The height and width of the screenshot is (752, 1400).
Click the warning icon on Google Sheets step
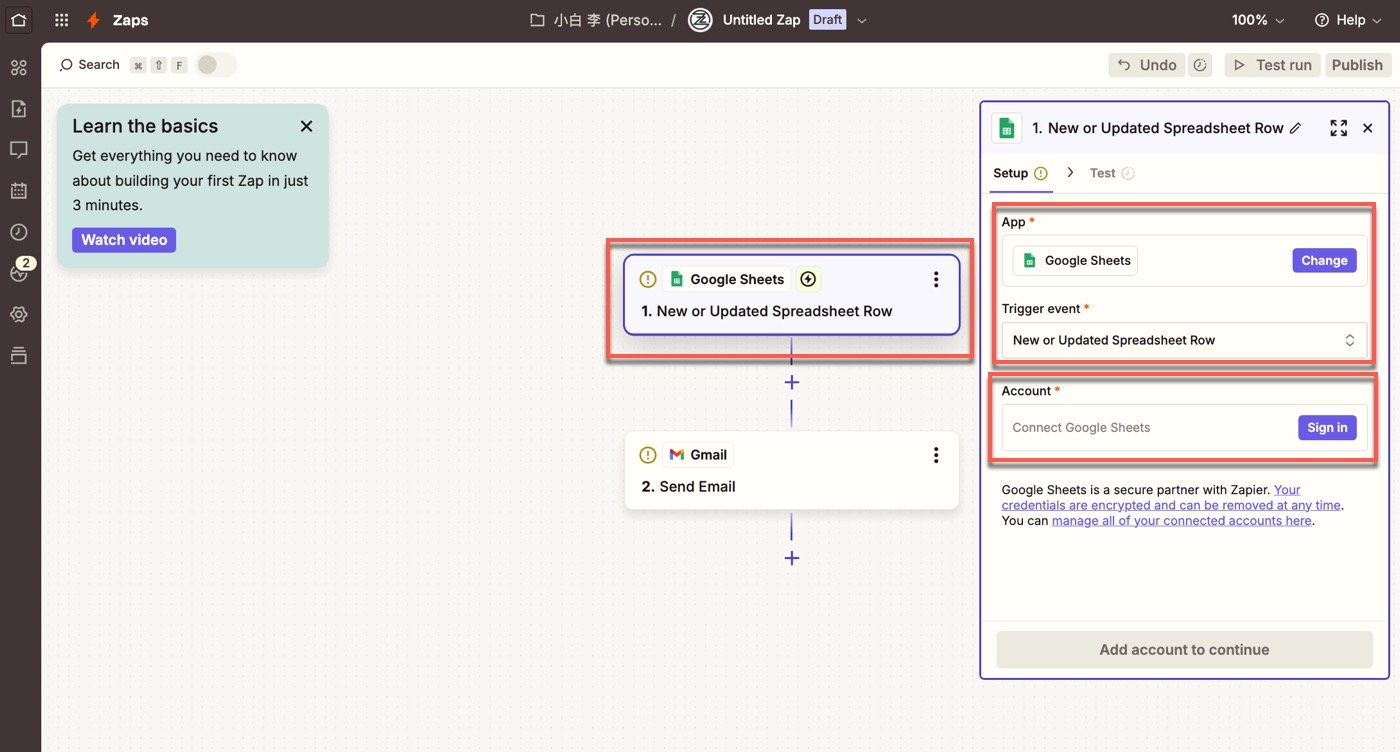click(648, 280)
